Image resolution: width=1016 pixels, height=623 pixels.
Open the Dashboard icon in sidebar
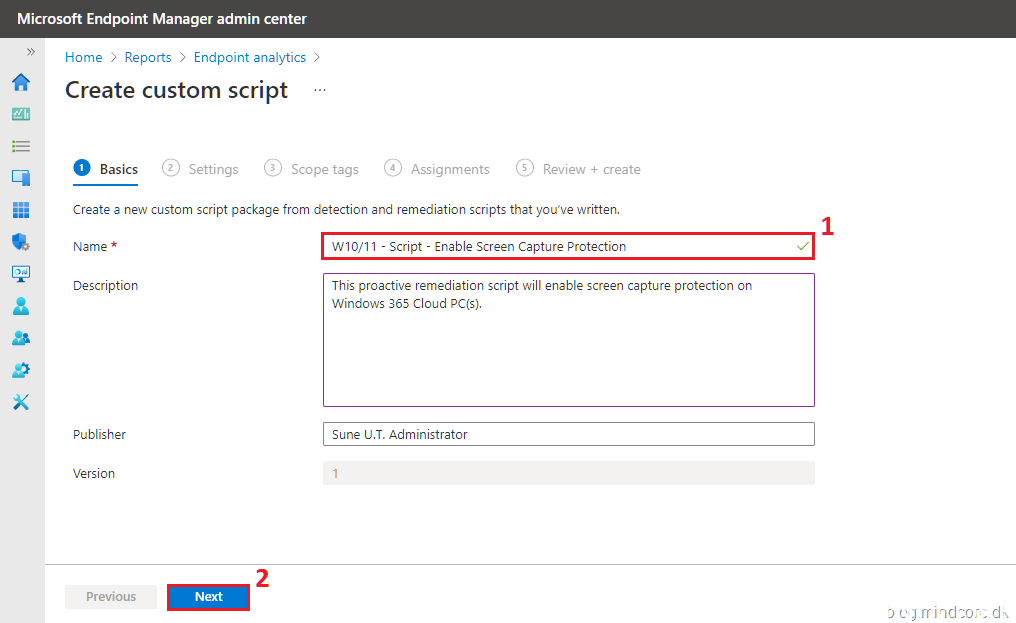(x=20, y=114)
